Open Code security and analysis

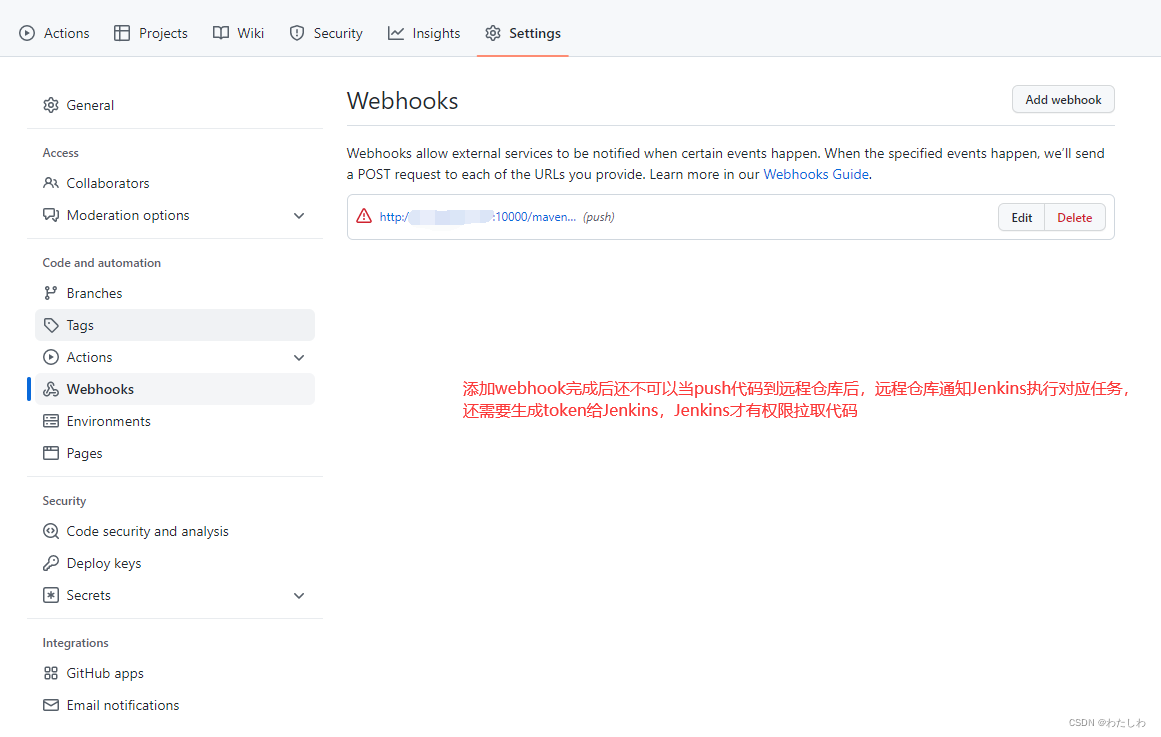tap(175, 531)
